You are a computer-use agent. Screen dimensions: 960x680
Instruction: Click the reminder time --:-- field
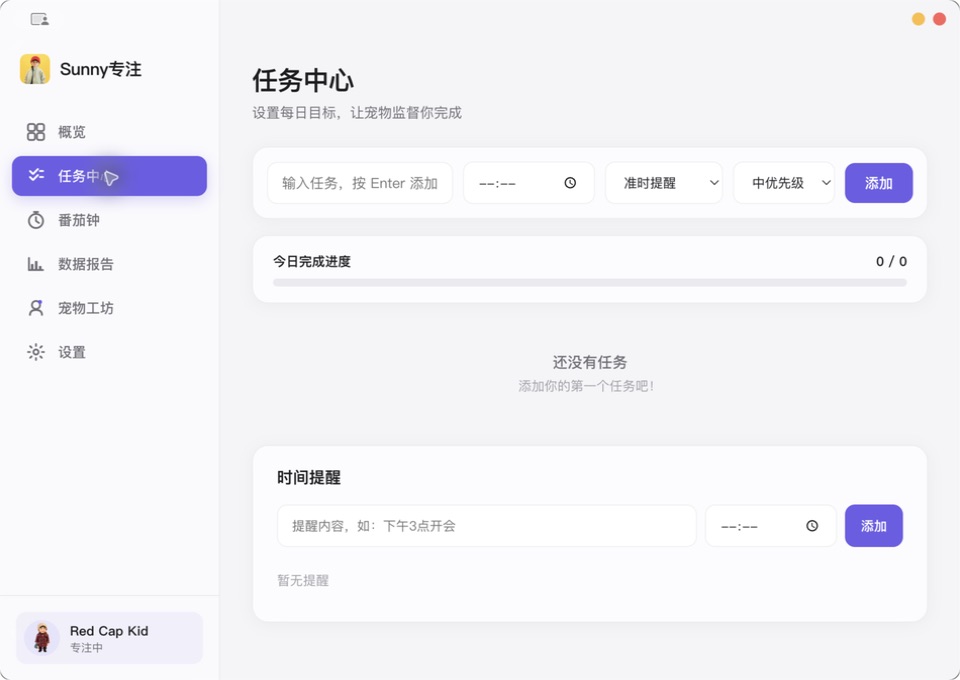coord(770,525)
